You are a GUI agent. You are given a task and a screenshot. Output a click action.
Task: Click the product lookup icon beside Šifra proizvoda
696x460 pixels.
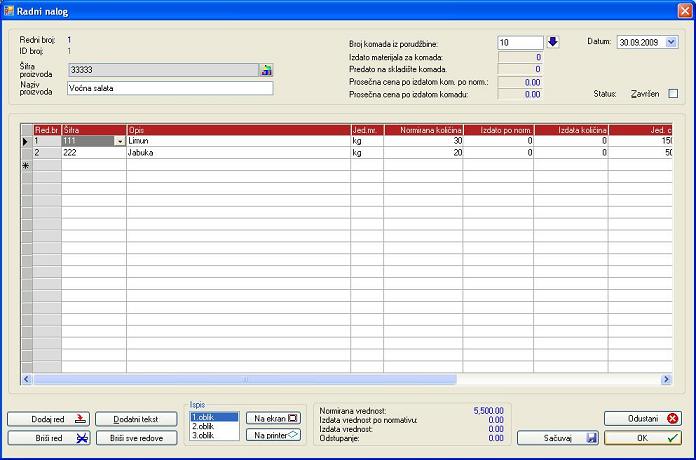[266, 70]
